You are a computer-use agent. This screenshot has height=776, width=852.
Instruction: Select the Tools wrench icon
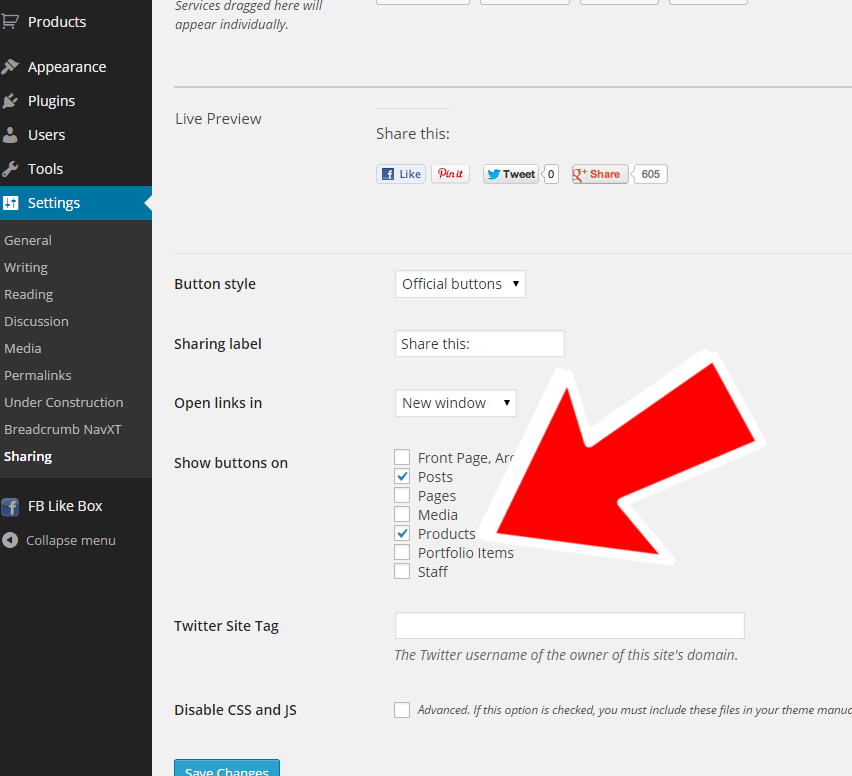[x=12, y=168]
